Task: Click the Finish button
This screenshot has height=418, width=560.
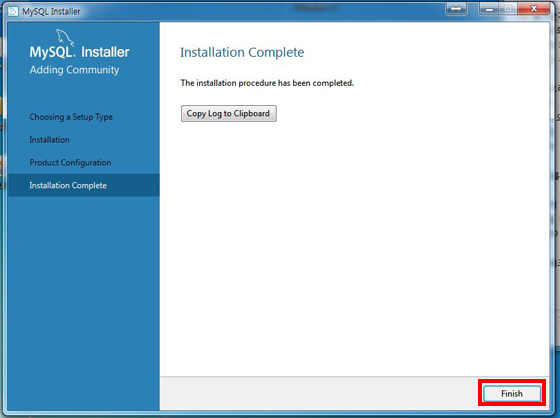Action: [512, 393]
